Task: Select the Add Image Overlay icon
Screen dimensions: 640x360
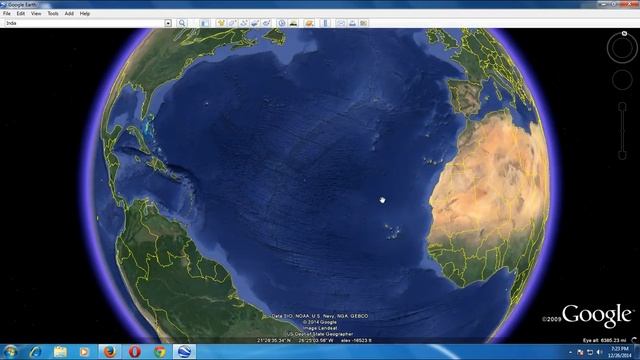Action: pyautogui.click(x=255, y=23)
